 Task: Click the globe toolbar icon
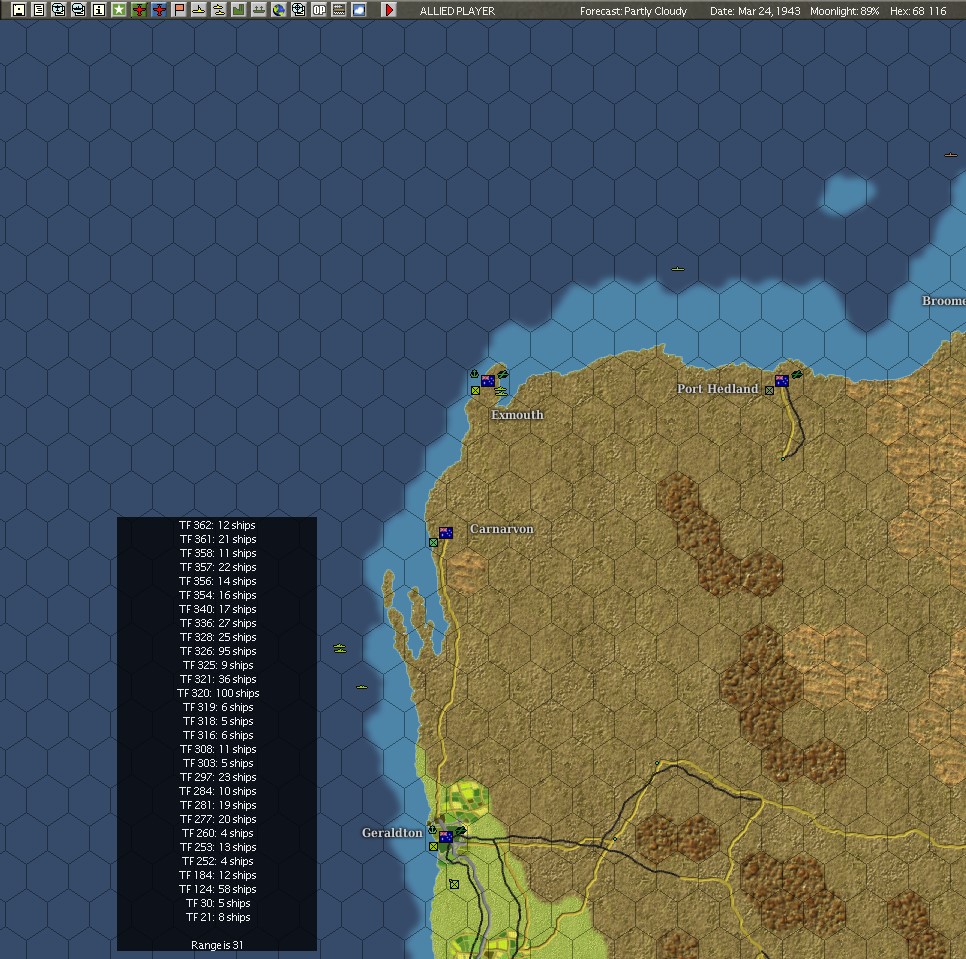[278, 10]
